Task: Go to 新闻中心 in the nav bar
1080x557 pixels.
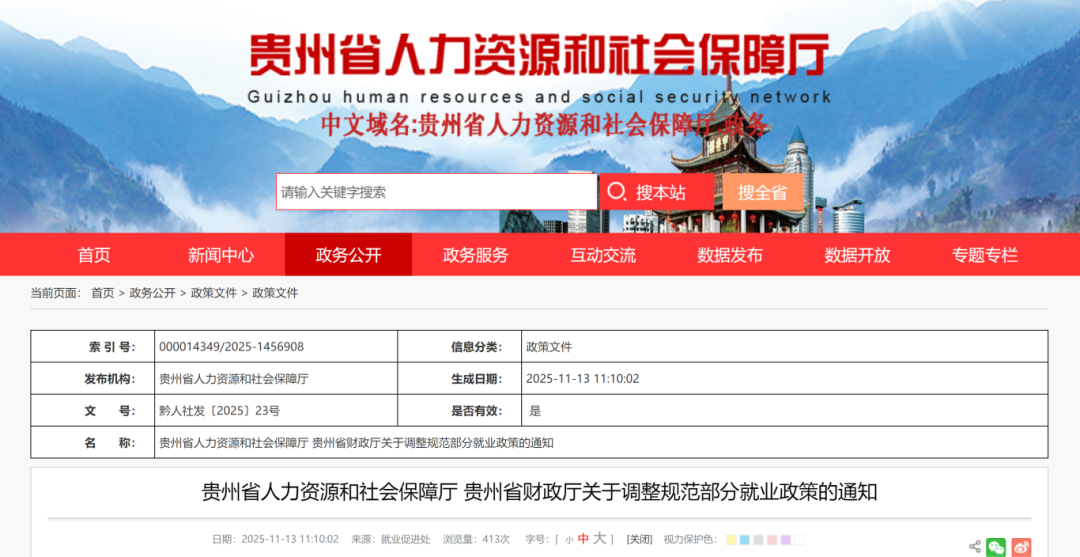Action: (x=221, y=255)
